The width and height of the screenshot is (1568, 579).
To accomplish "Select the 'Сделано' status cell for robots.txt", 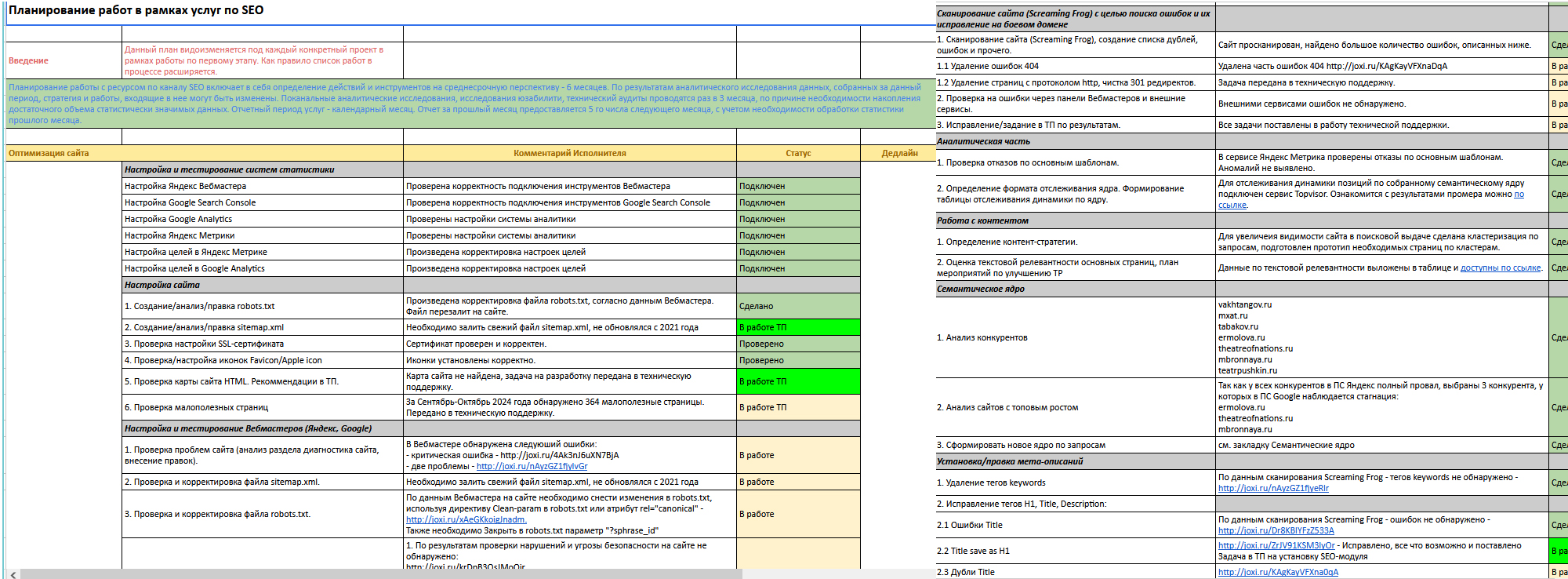I will pyautogui.click(x=798, y=306).
